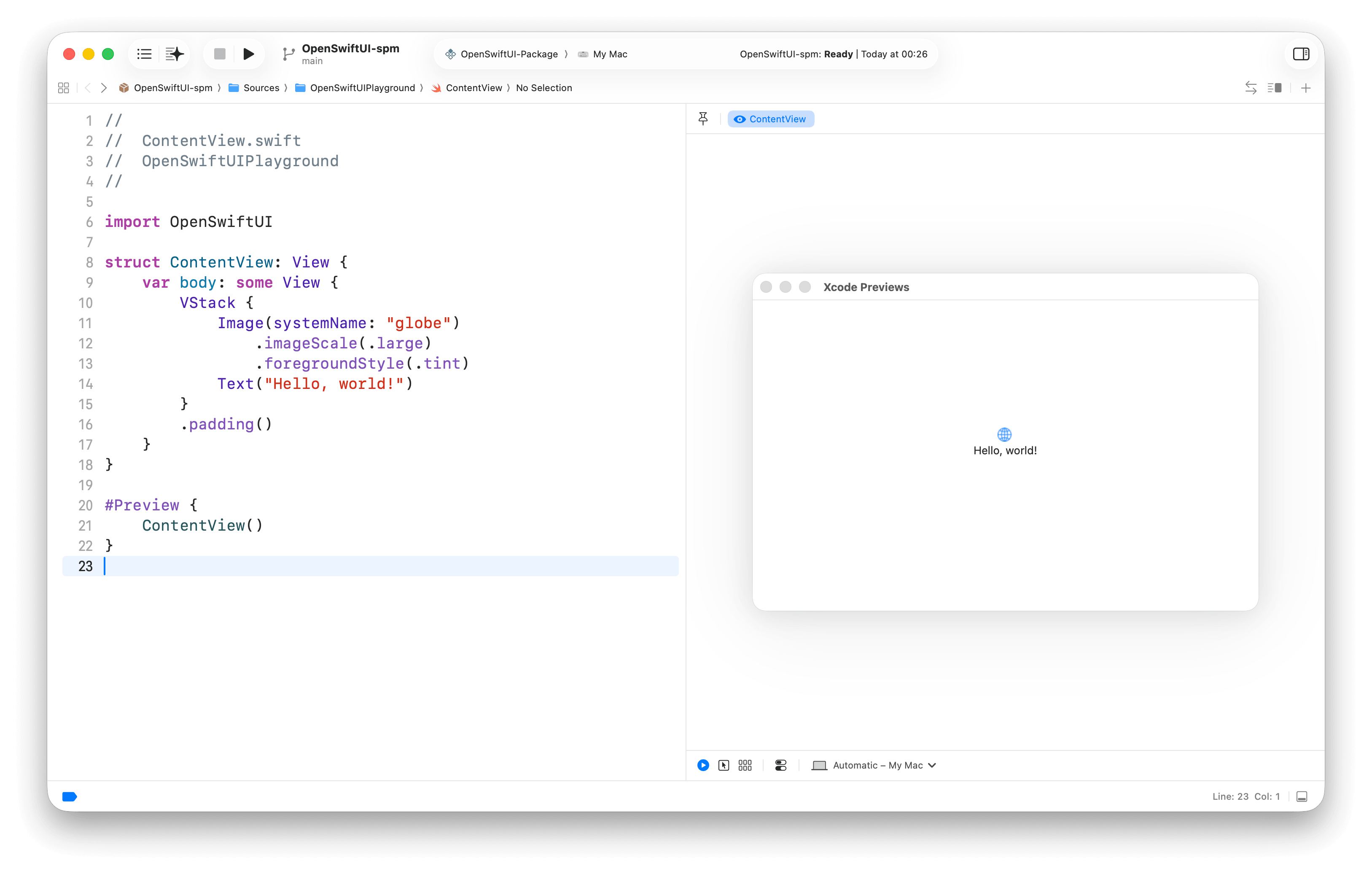This screenshot has height=874, width=1372.
Task: Click the struct ContentView declaration
Action: (x=226, y=262)
